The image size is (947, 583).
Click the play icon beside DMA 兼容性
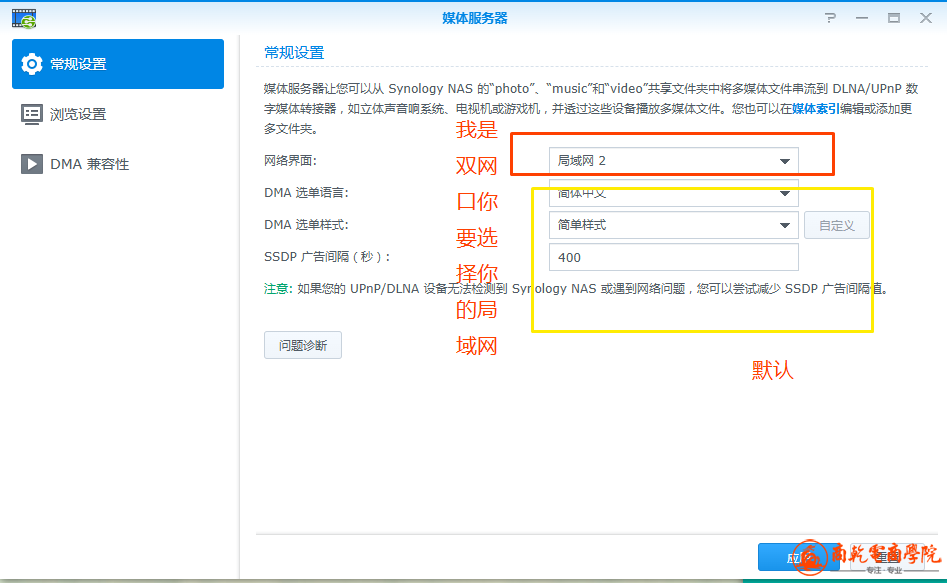32,164
